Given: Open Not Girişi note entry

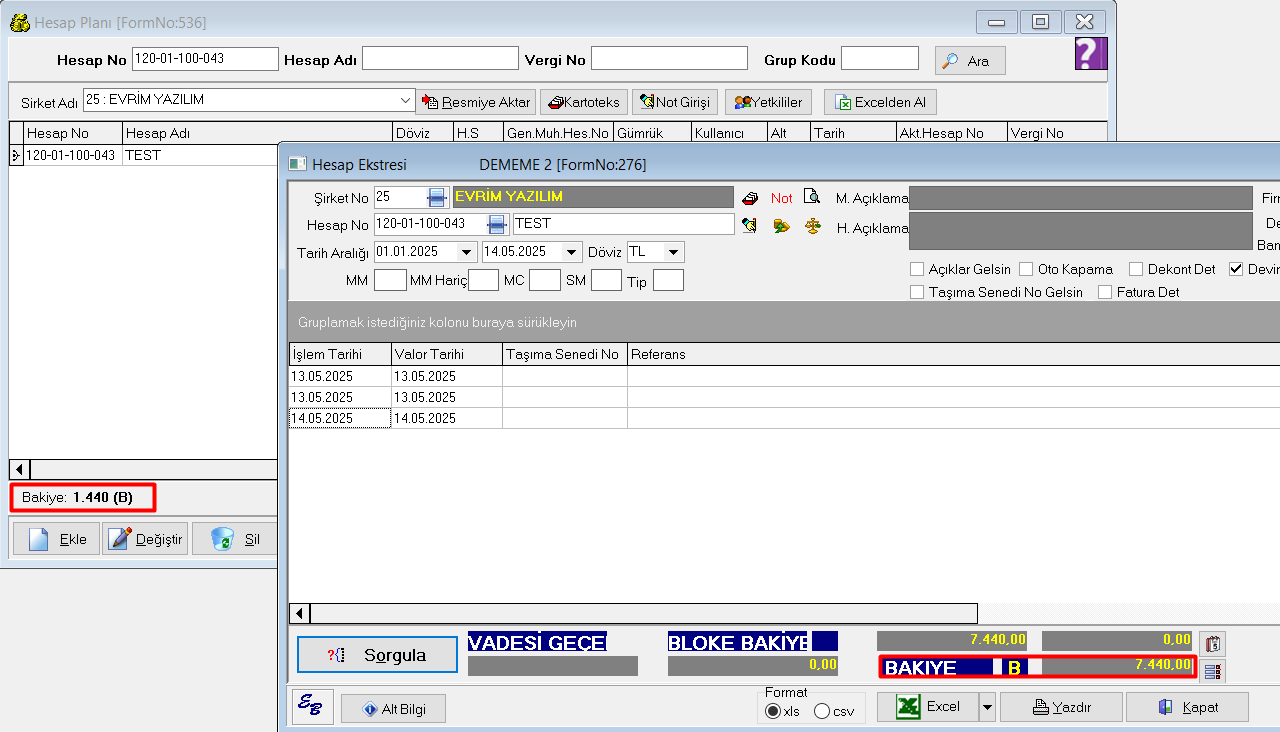Looking at the screenshot, I should point(675,102).
